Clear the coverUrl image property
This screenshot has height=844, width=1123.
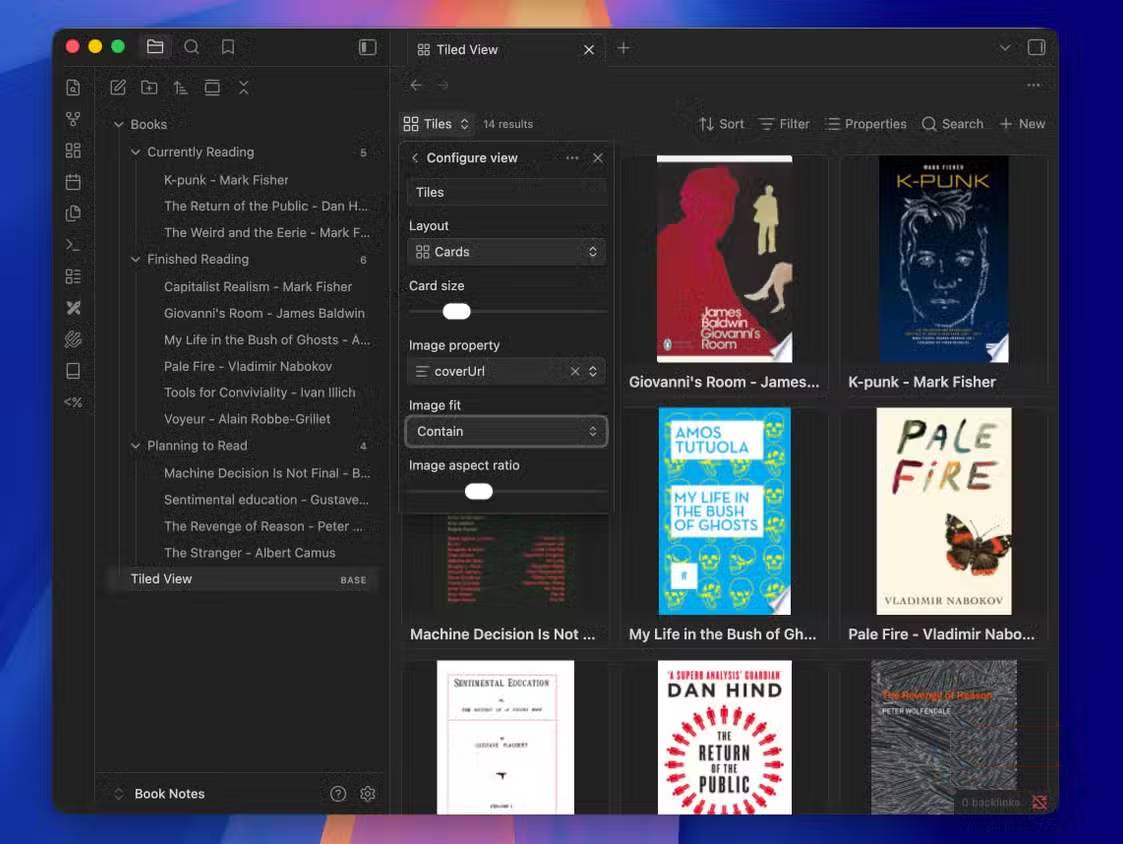[x=575, y=371]
